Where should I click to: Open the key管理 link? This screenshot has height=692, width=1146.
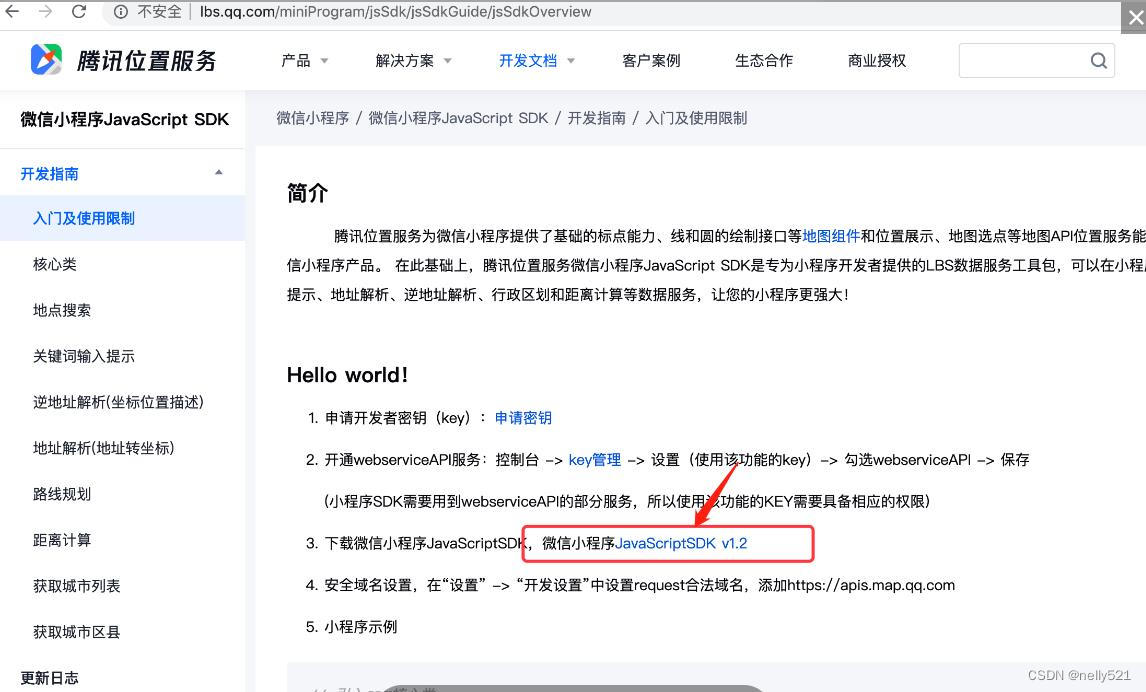595,460
